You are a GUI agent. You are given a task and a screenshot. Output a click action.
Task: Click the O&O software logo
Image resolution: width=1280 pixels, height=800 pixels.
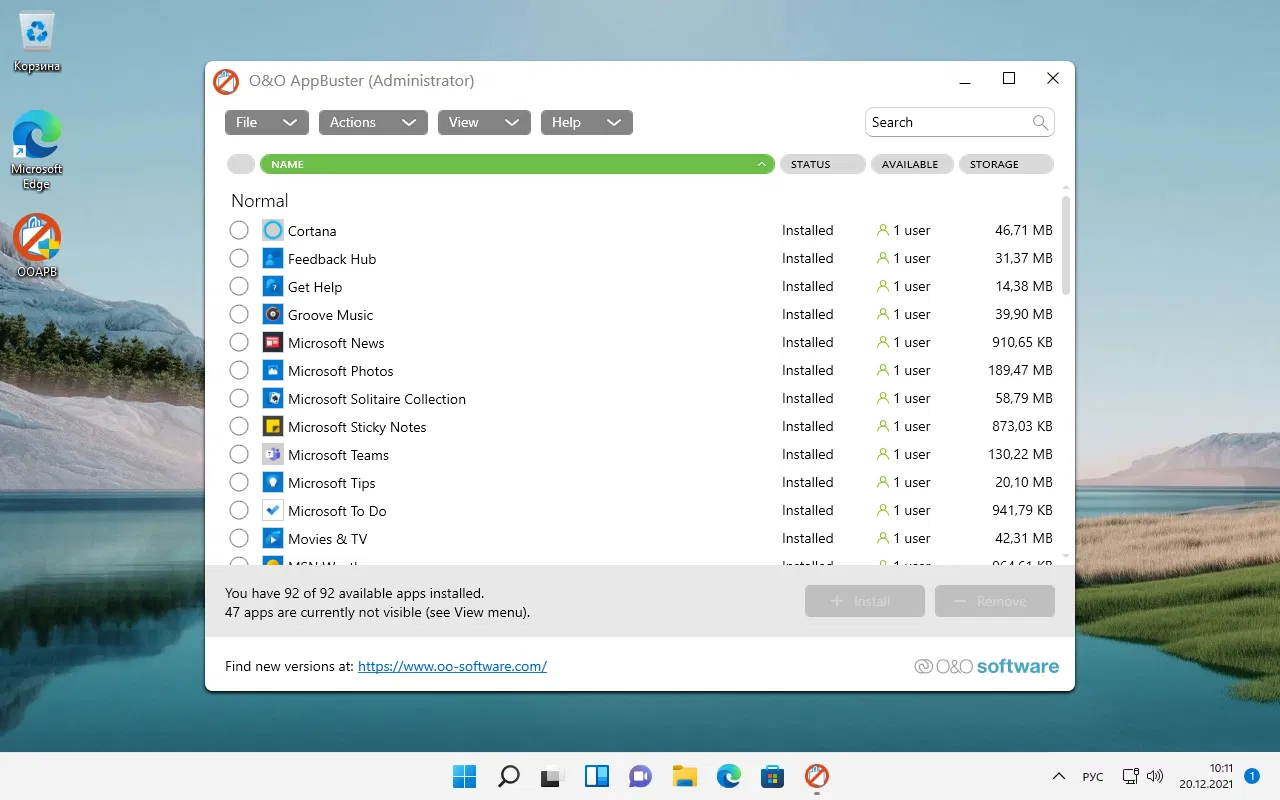(x=987, y=666)
